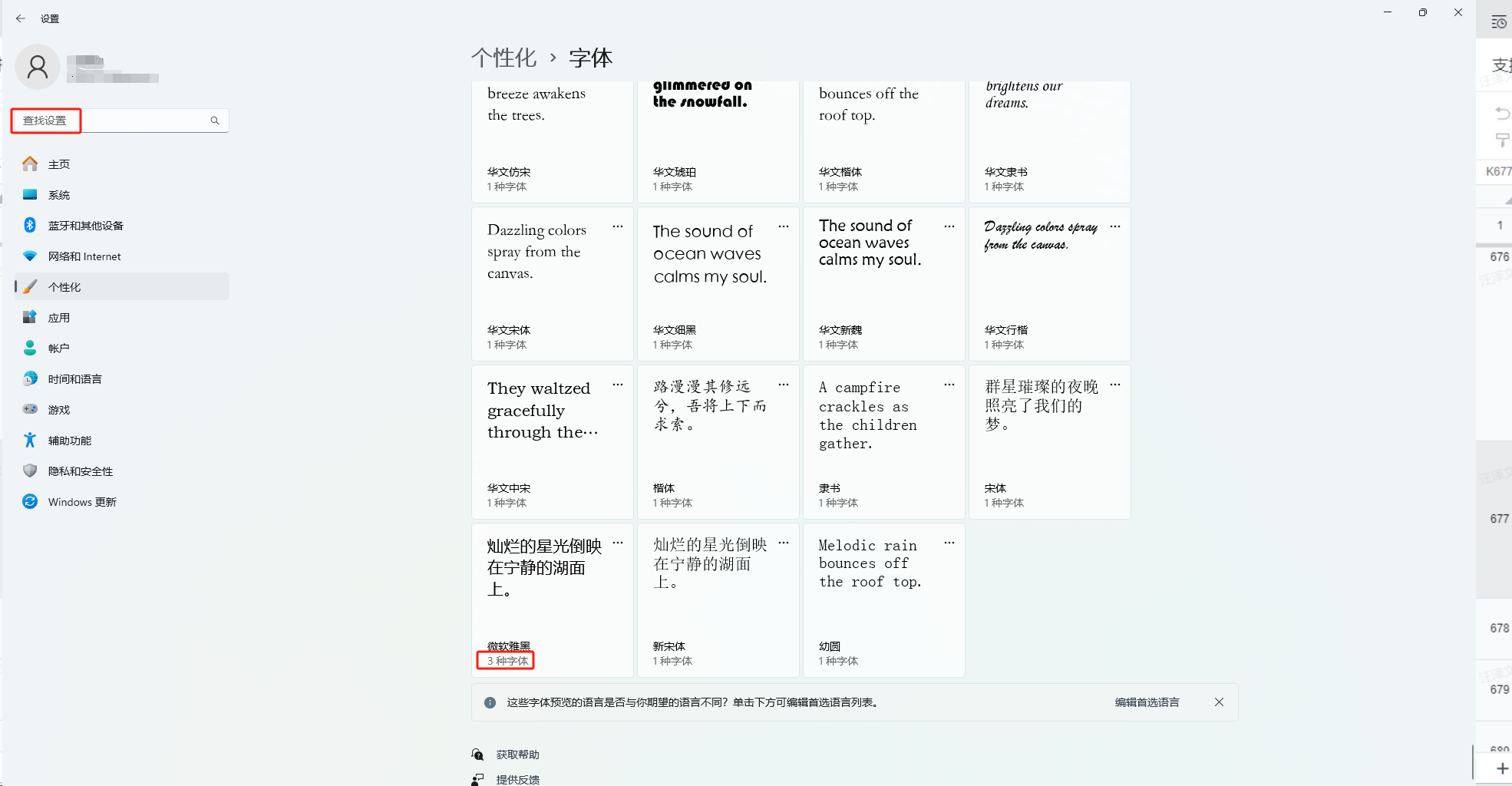Open more options for 宋体
This screenshot has height=786, width=1512.
tap(1115, 385)
